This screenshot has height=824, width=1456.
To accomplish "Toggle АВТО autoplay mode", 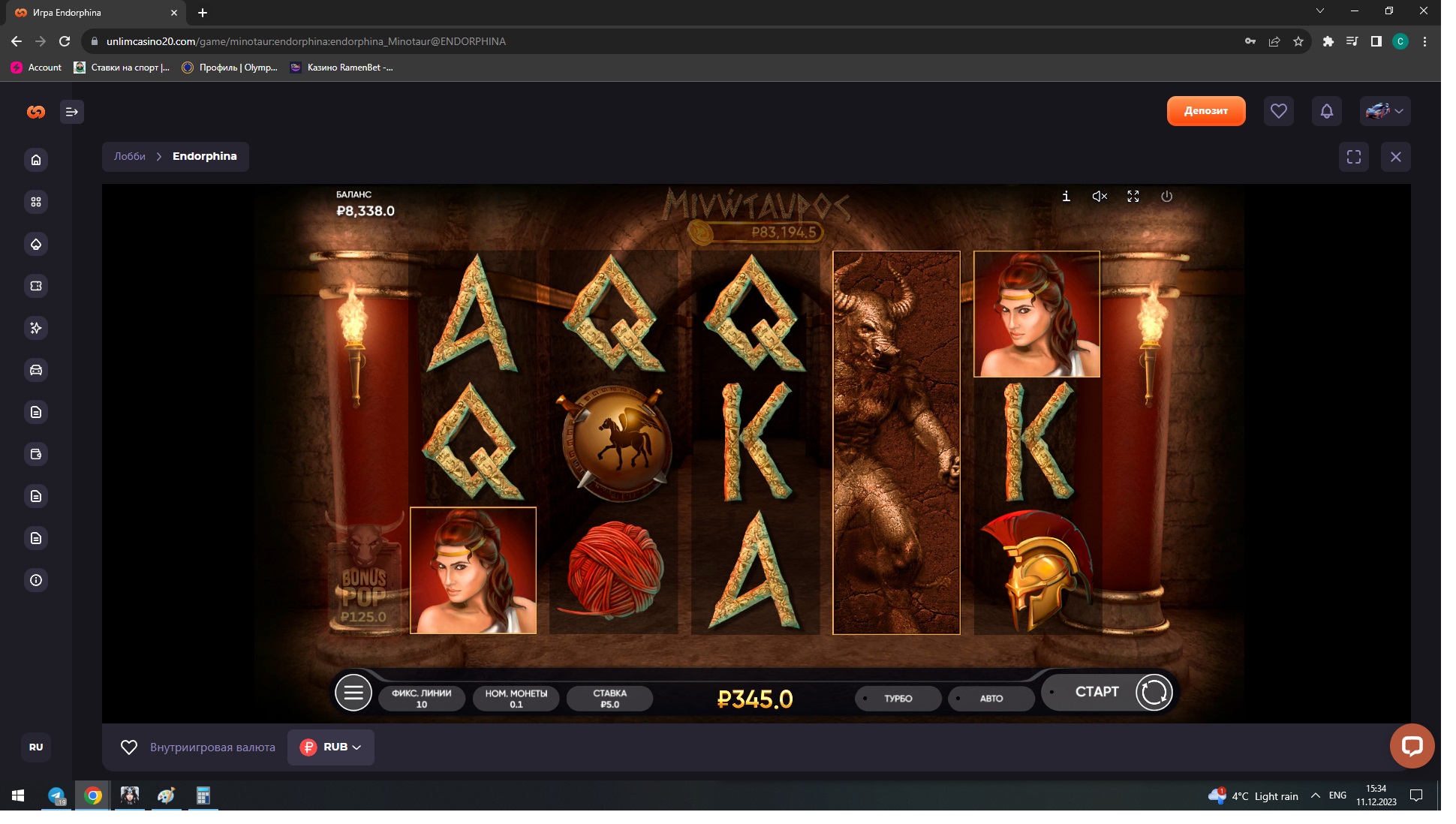I will (991, 699).
